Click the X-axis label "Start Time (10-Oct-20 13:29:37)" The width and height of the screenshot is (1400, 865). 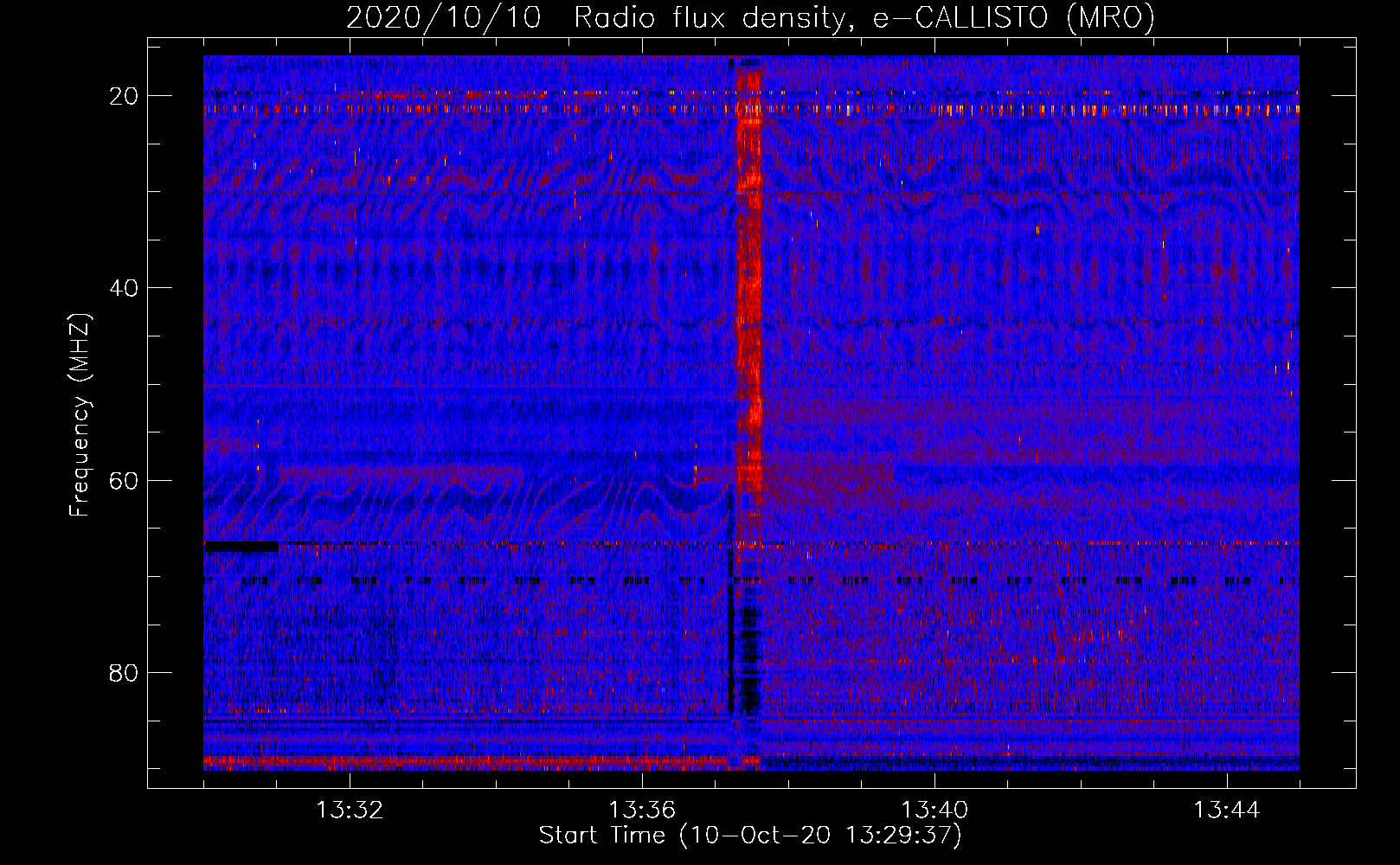(750, 836)
